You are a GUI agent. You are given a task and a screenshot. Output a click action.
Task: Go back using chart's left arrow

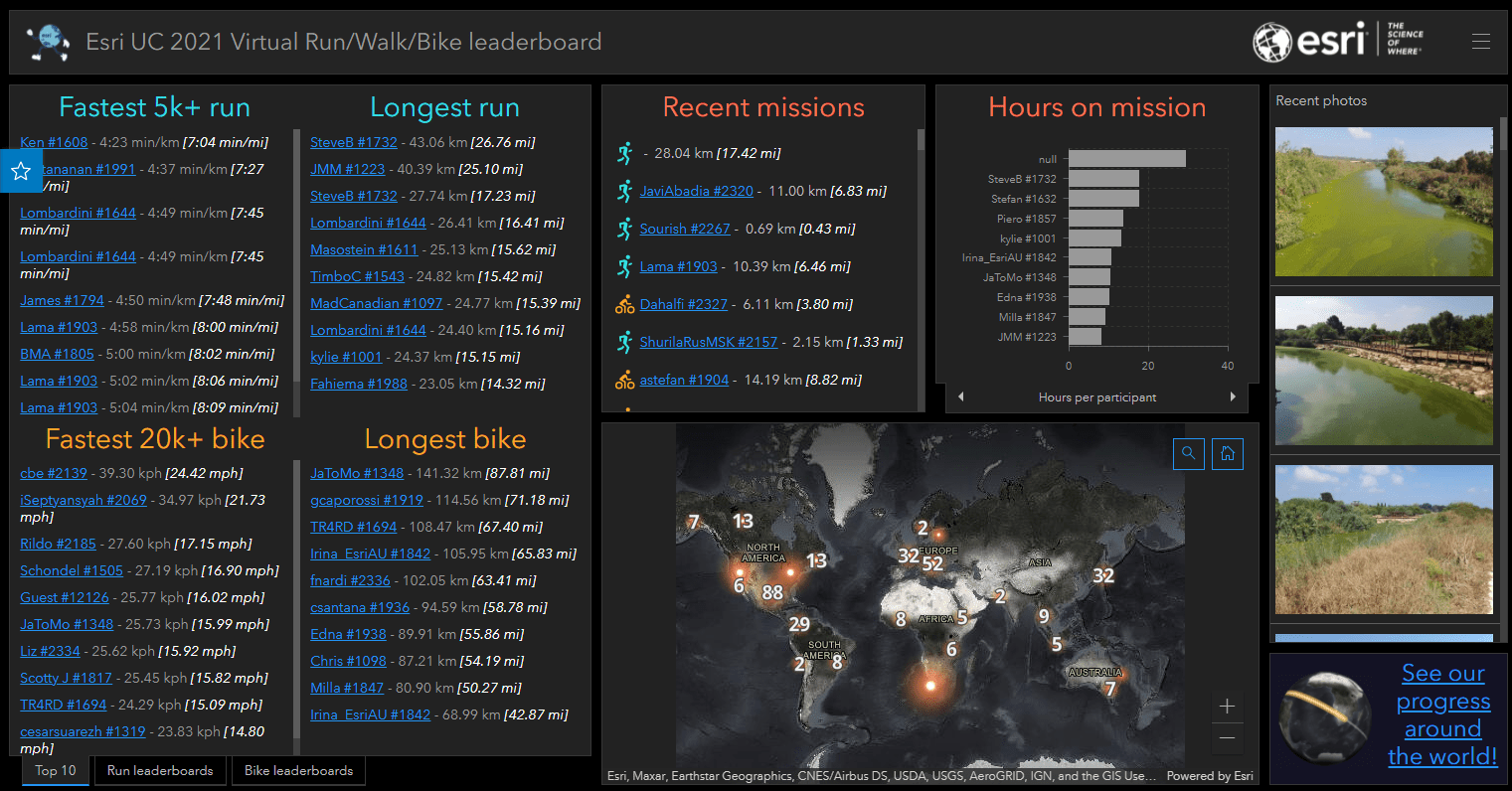point(961,396)
